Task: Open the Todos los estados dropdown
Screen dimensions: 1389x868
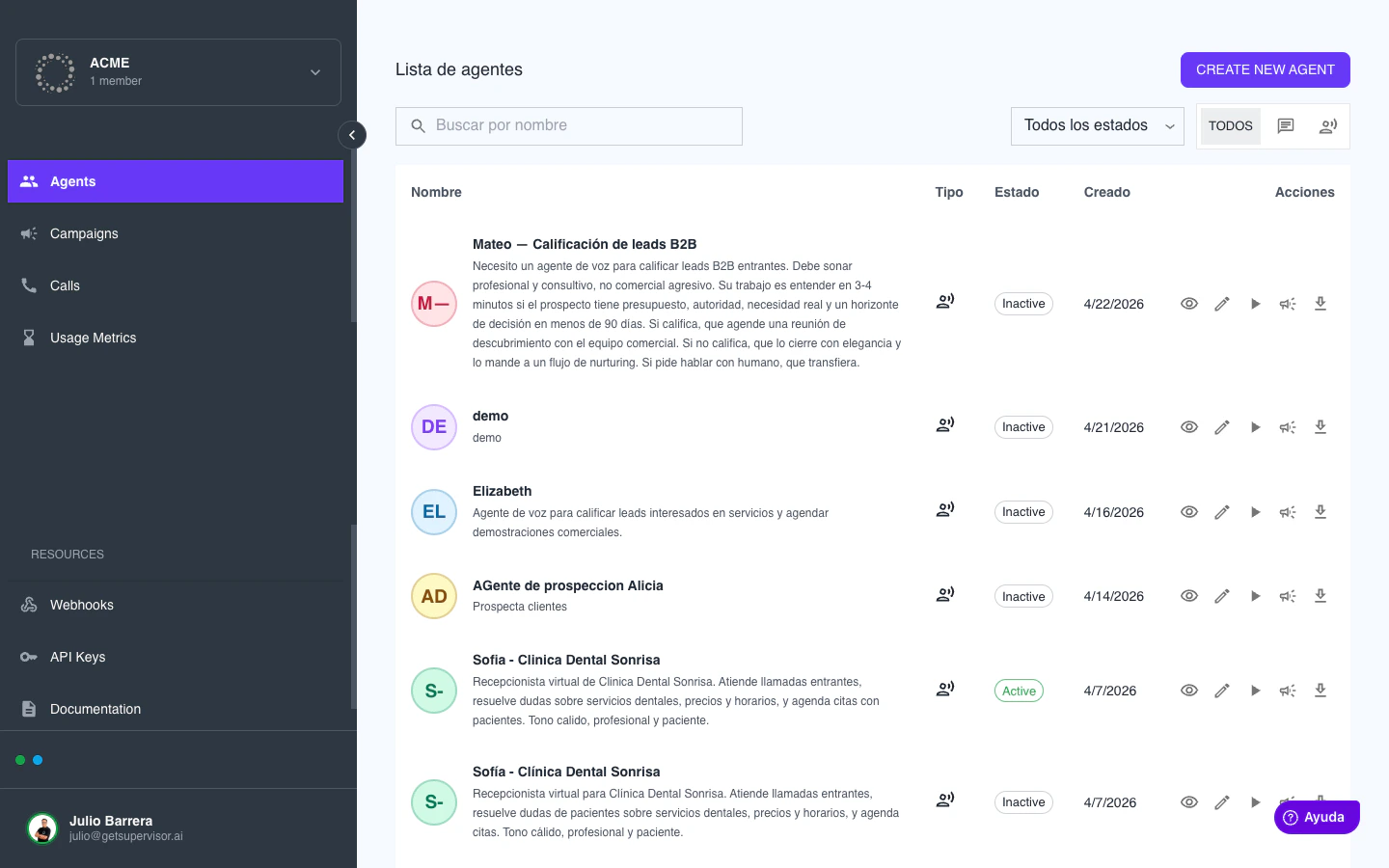Action: click(x=1098, y=126)
